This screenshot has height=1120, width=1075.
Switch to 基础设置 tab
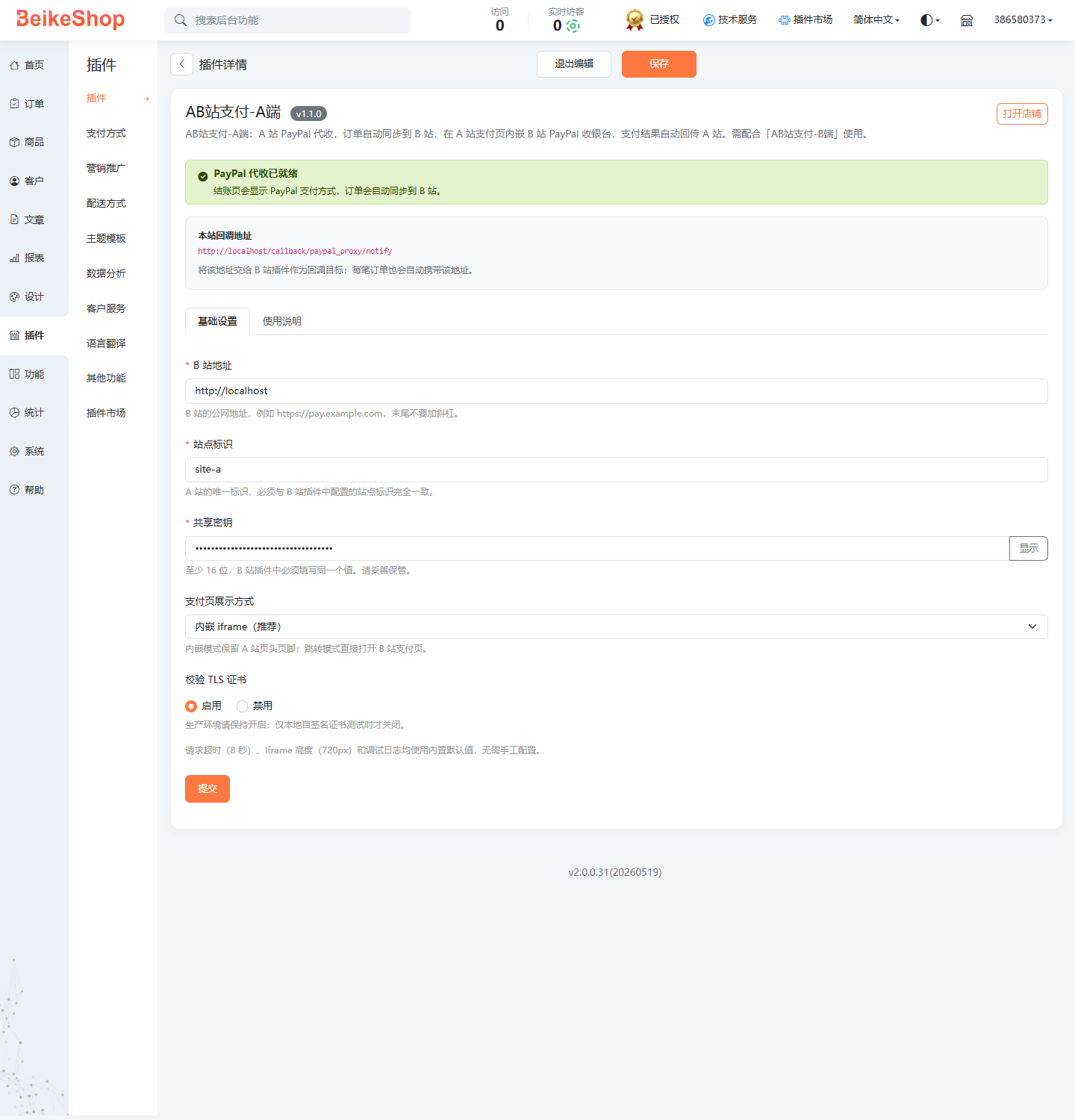(217, 321)
